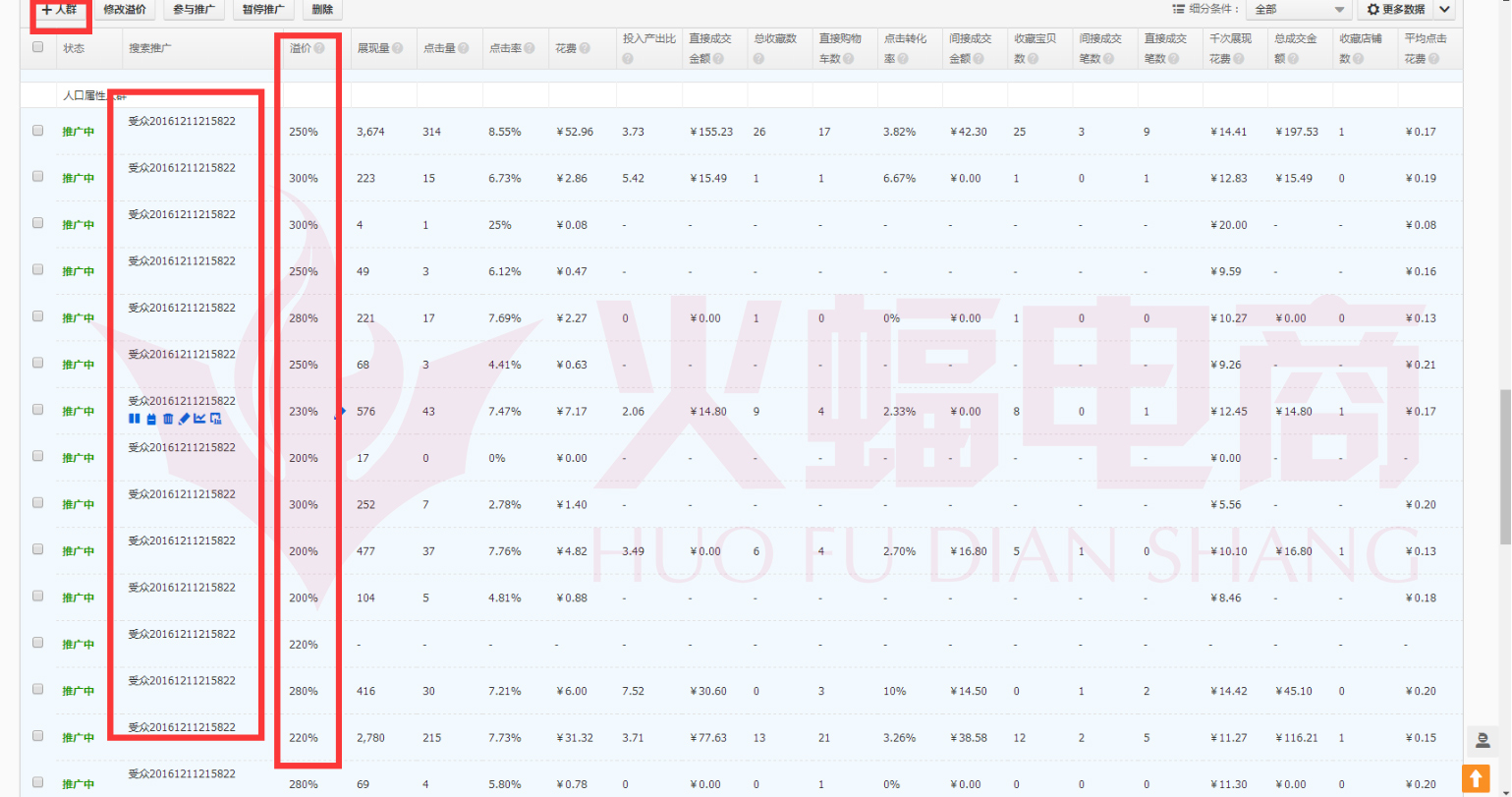
Task: Click the ¥20.00 cost per thousand cell
Action: point(1228,225)
